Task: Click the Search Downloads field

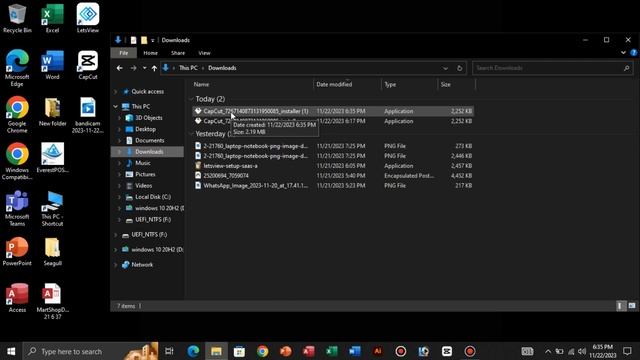Action: [552, 68]
